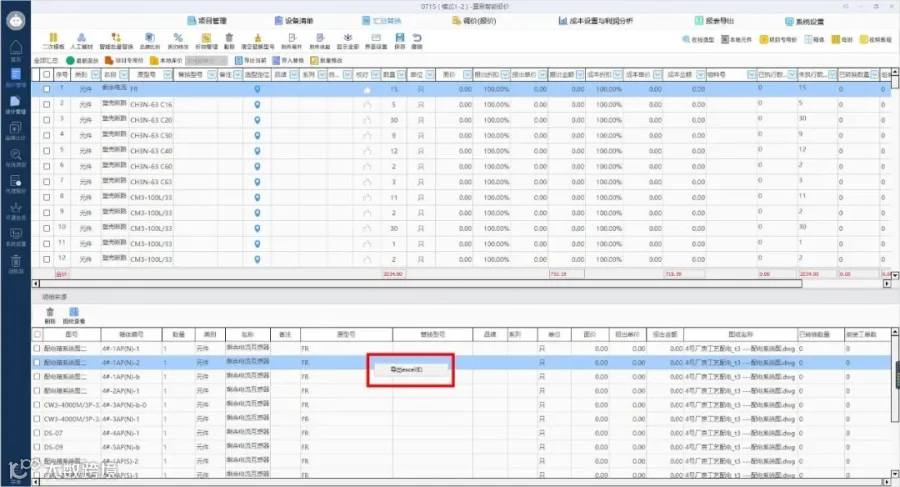Open the 替换型号 column filter dropdown
The height and width of the screenshot is (487, 900).
point(212,75)
